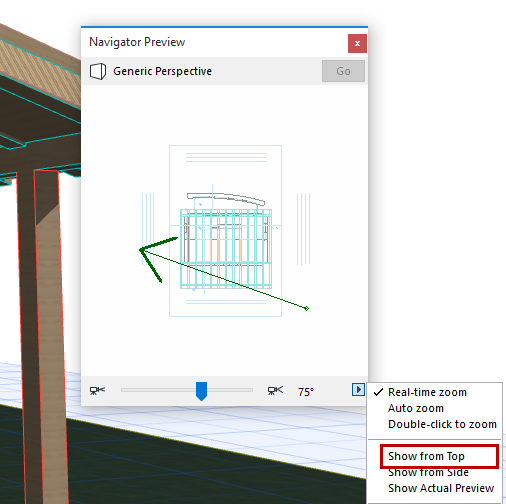The image size is (506, 504).
Task: Toggle the Real-time zoom checked option
Action: [x=427, y=392]
